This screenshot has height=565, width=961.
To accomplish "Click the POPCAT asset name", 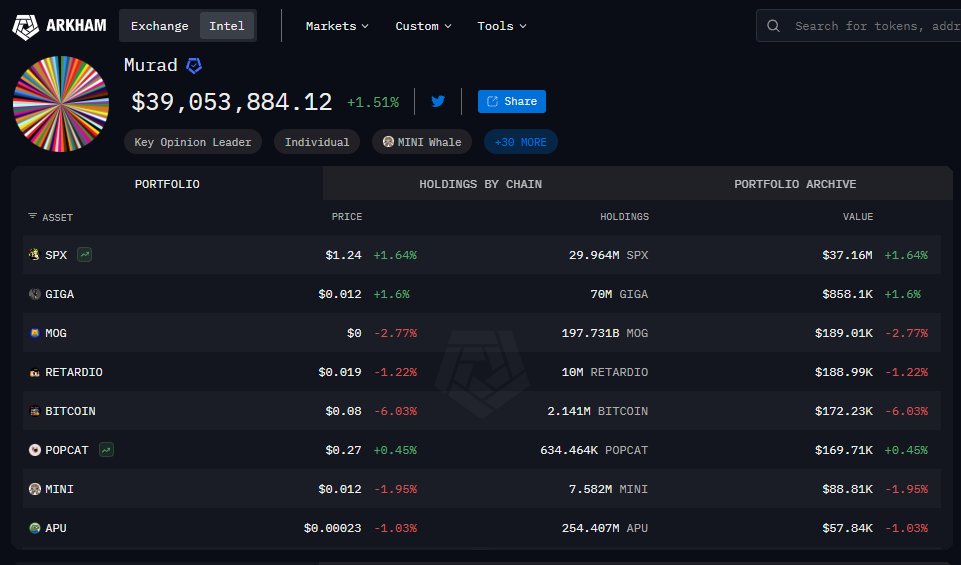I will (x=67, y=450).
